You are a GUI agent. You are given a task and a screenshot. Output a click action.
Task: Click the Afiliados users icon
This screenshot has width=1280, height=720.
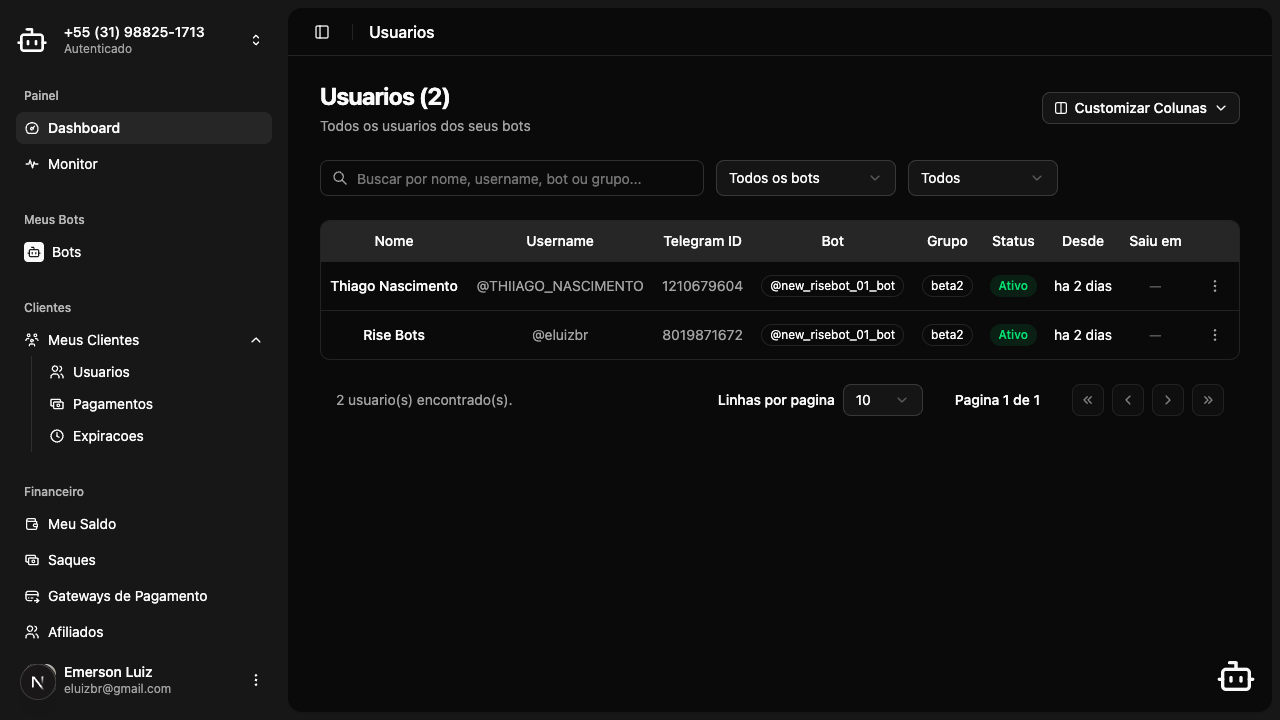pyautogui.click(x=32, y=632)
